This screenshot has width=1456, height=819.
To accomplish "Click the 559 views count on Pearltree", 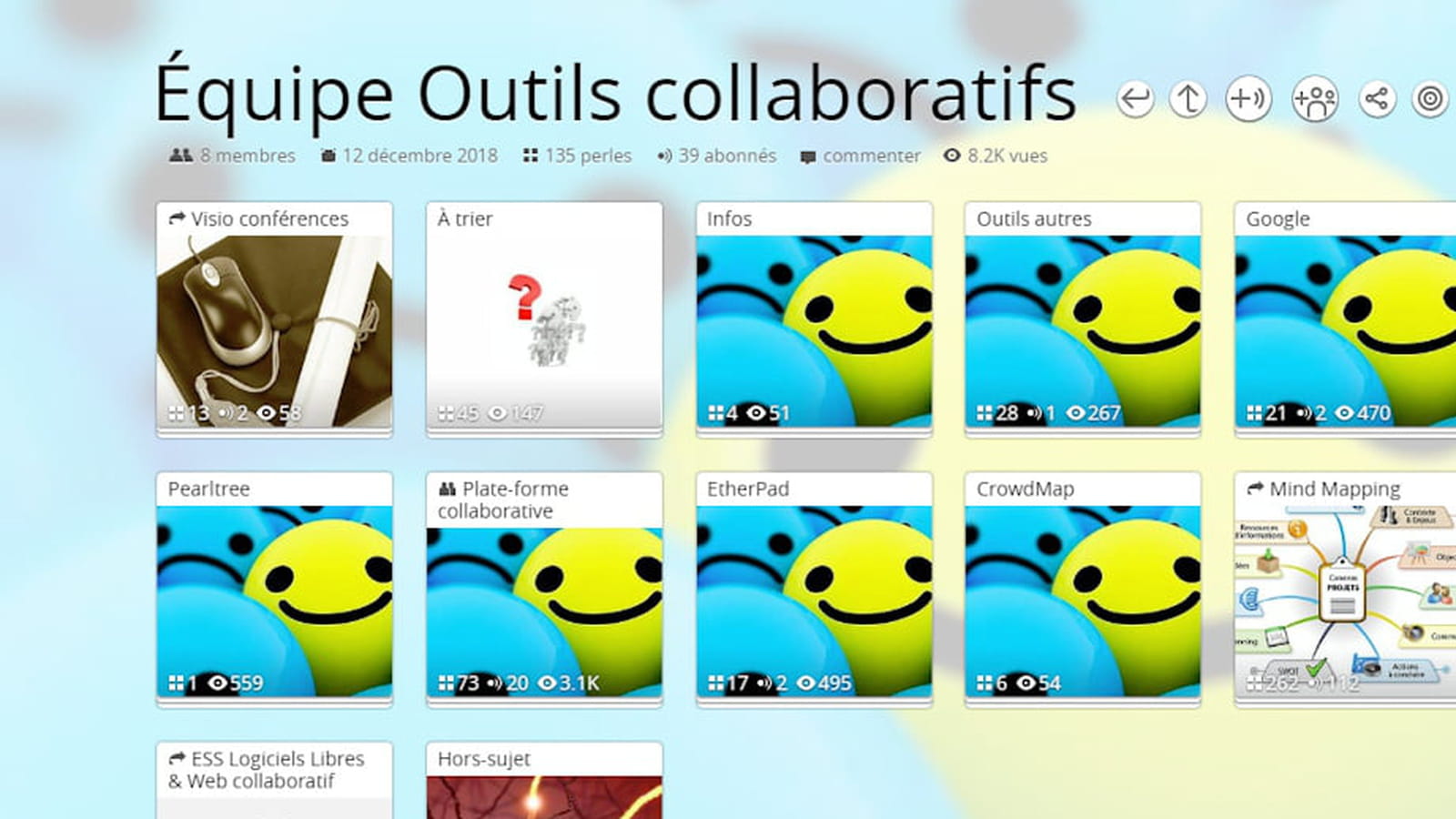I will [247, 682].
